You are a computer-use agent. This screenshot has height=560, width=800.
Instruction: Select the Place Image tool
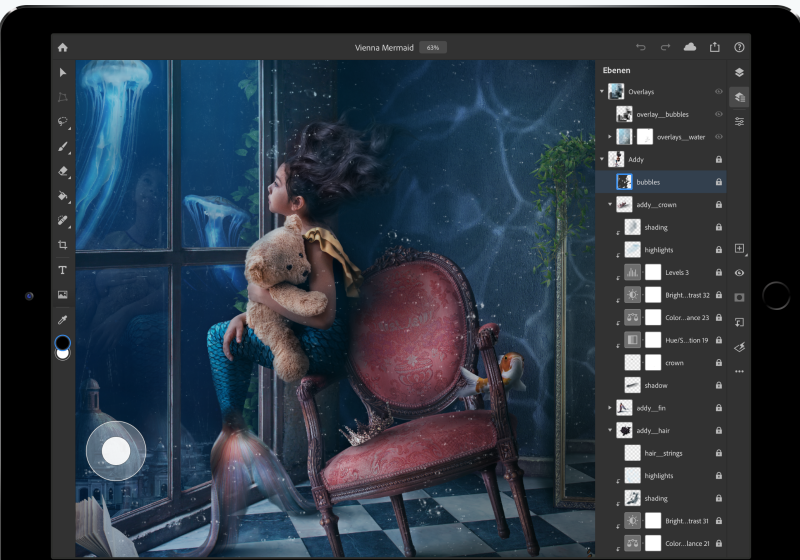click(63, 294)
